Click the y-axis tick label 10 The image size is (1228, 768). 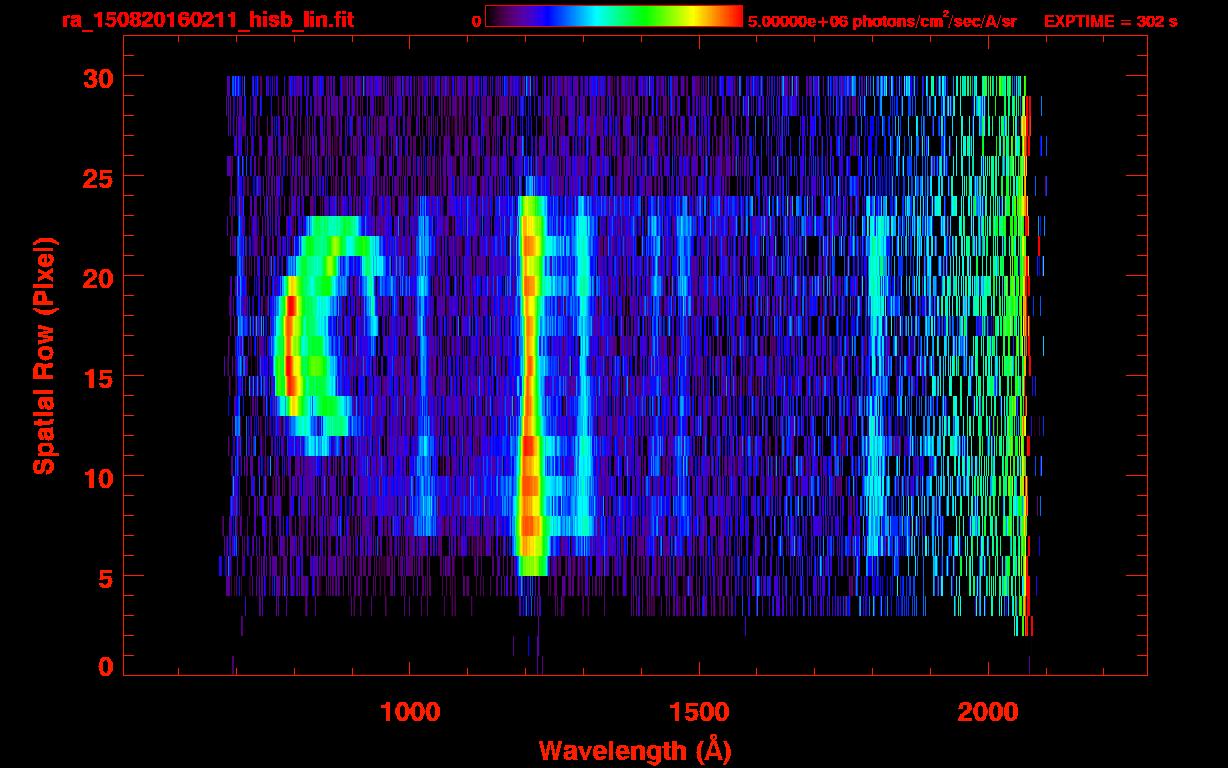point(96,477)
